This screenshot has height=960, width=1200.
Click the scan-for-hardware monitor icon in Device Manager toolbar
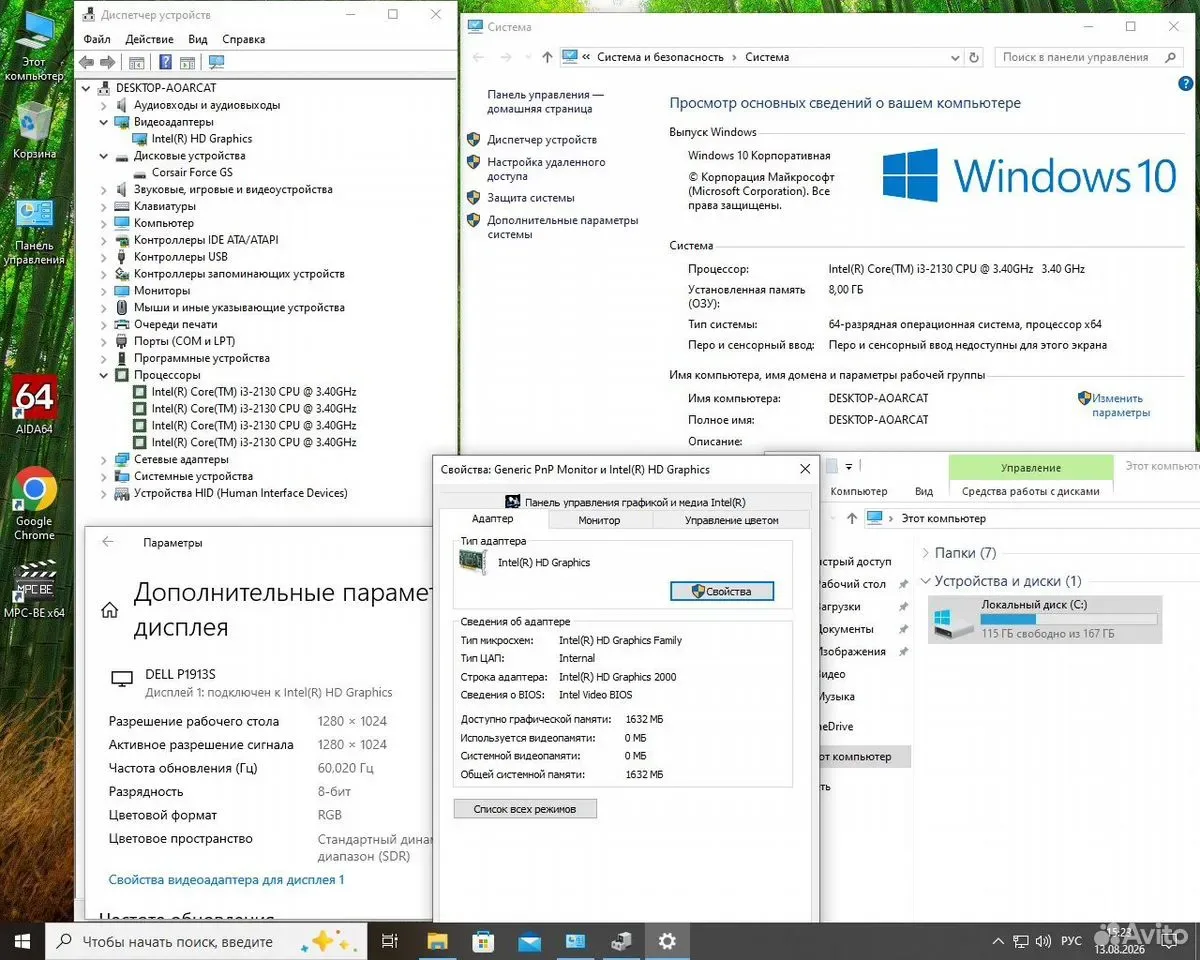(x=216, y=62)
